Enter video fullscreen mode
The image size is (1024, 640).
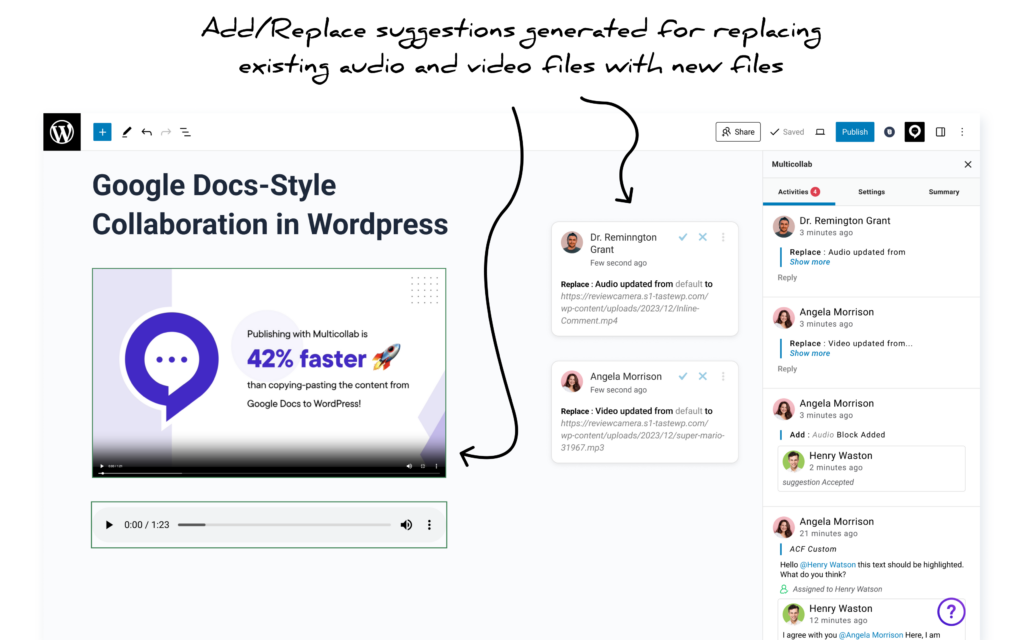[x=423, y=466]
